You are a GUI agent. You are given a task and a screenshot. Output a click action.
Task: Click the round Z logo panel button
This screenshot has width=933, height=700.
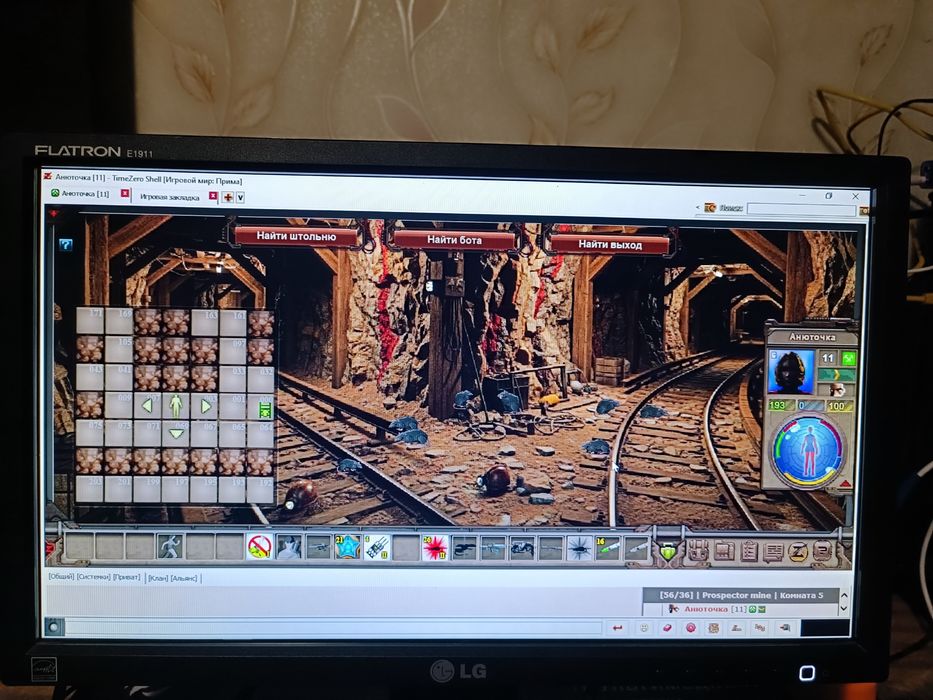[798, 552]
